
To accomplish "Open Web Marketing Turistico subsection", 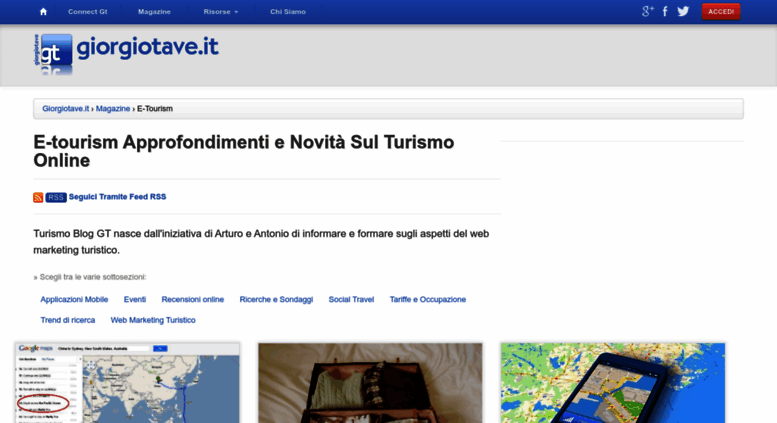I will [153, 320].
